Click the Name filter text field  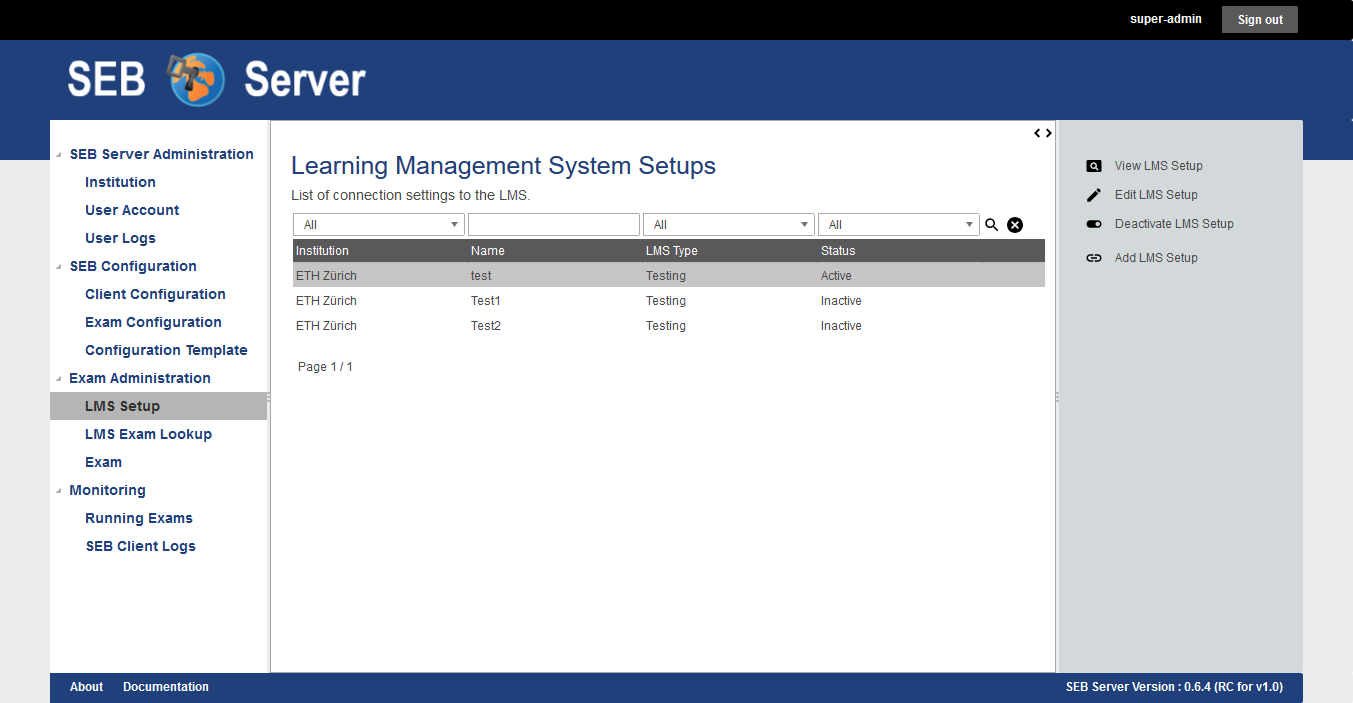[553, 225]
